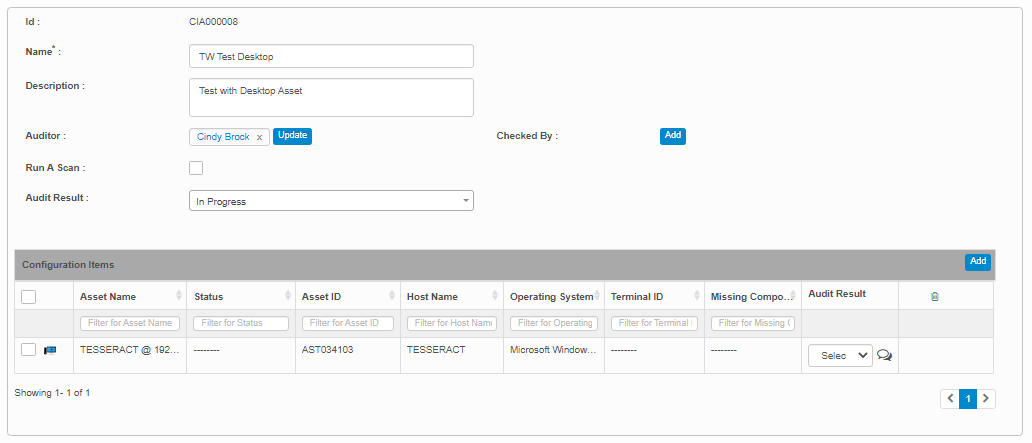
Task: Go to previous page arrow in pagination
Action: click(x=950, y=399)
